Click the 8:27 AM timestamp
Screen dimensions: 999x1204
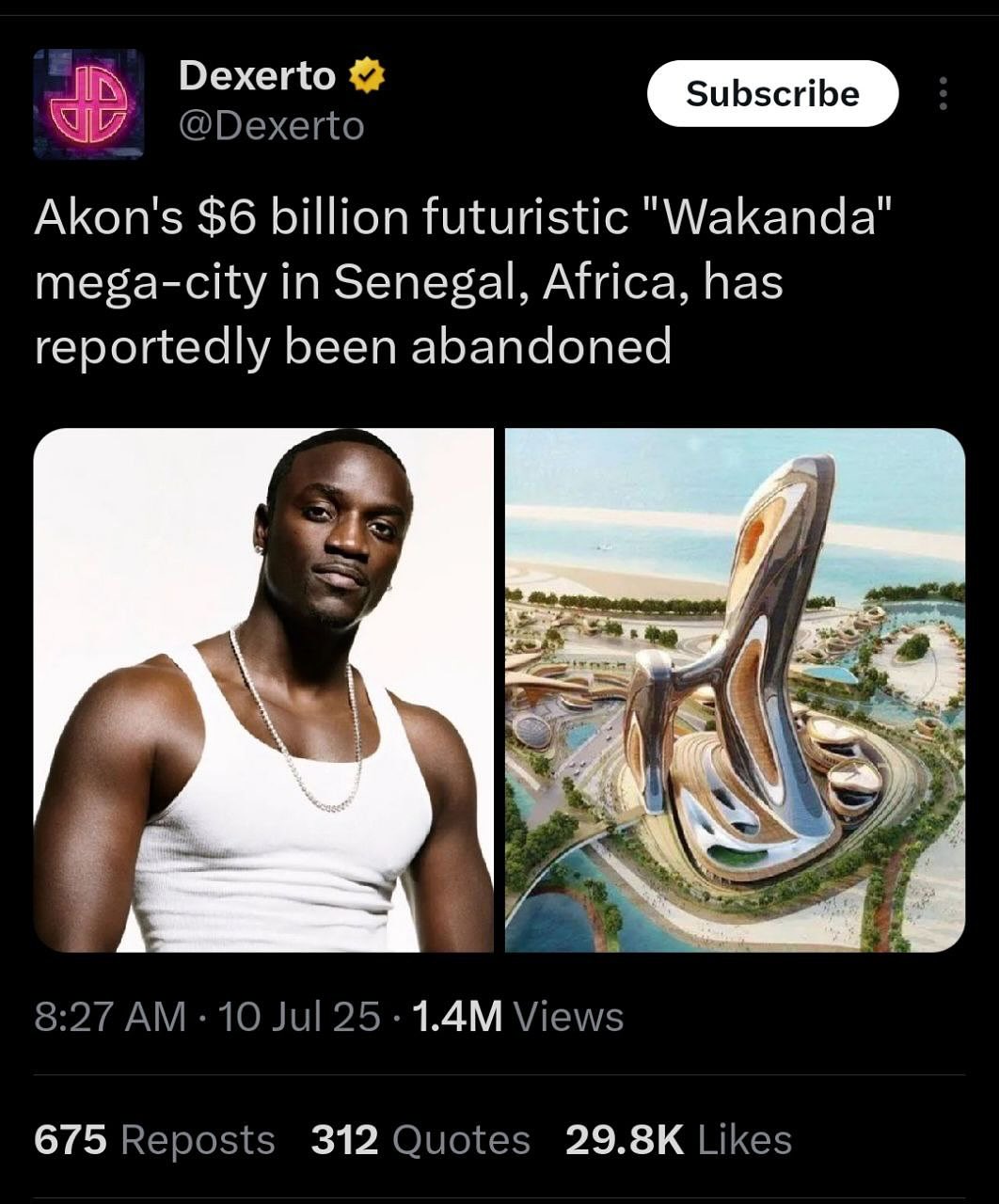110,1017
